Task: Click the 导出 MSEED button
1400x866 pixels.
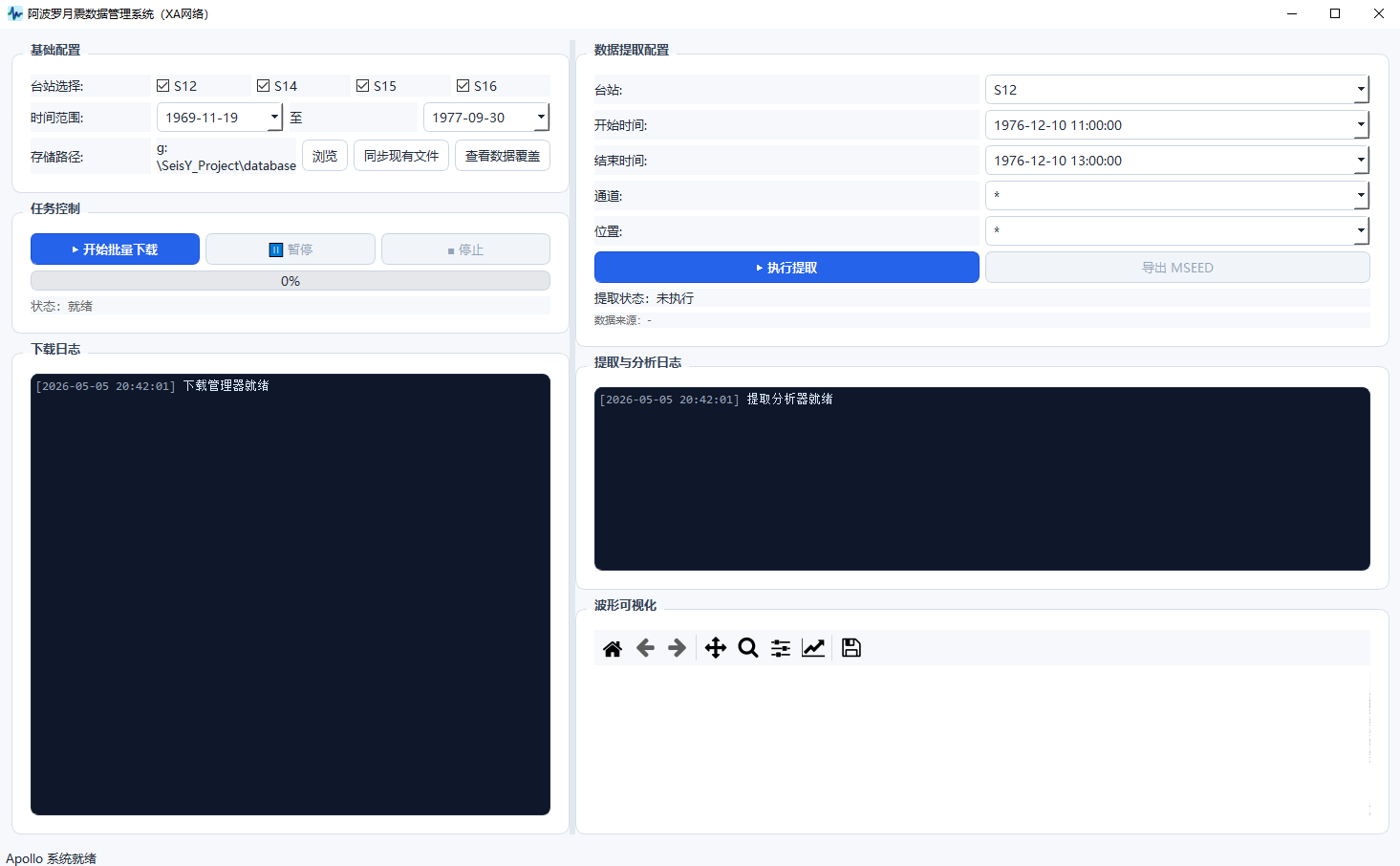Action: tap(1177, 268)
